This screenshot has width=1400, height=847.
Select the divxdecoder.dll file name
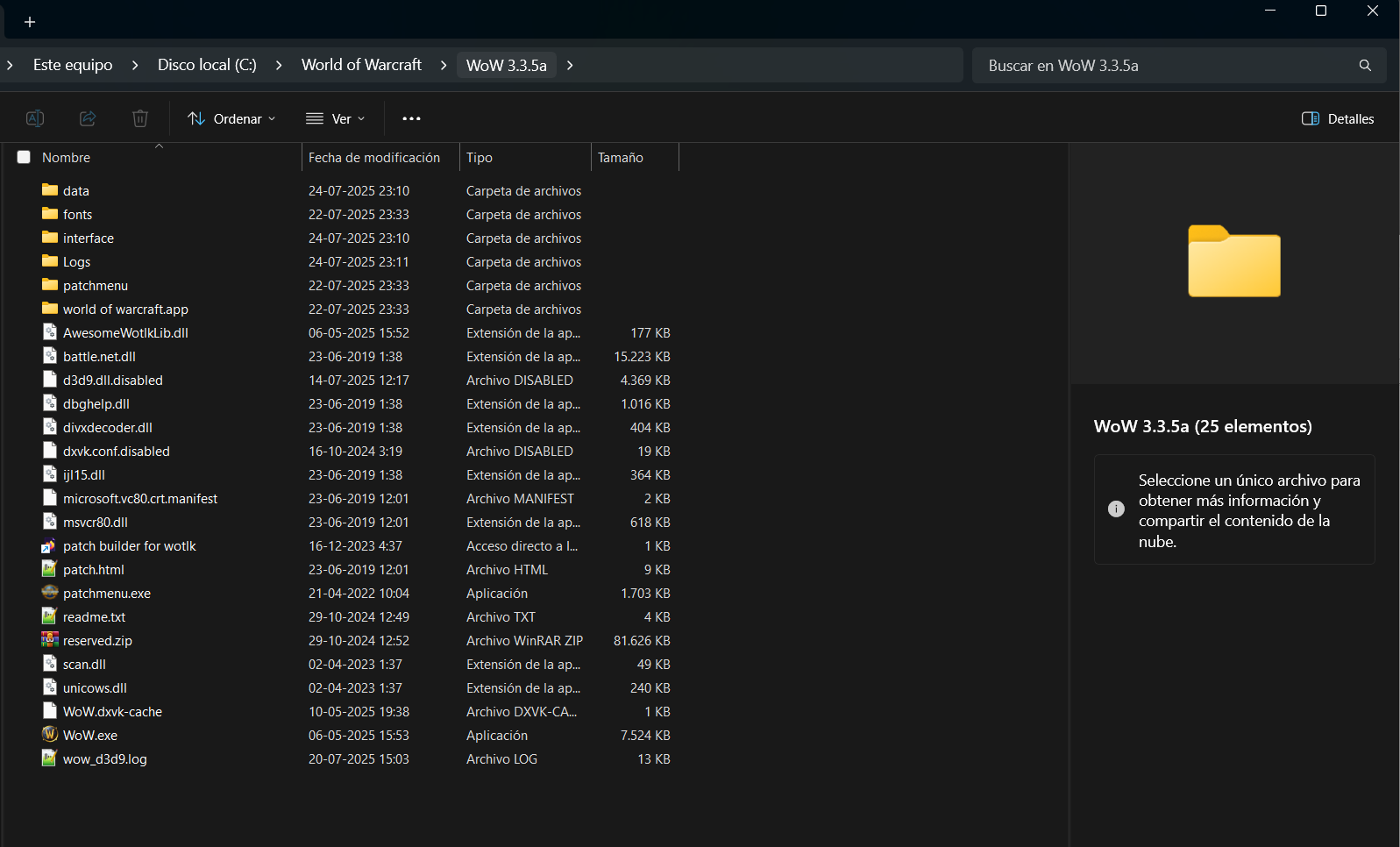point(108,428)
